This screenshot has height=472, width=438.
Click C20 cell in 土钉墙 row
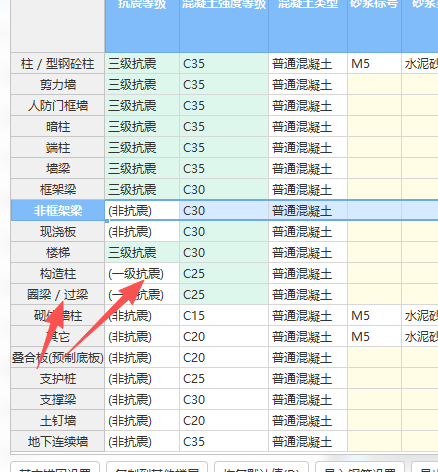point(224,420)
